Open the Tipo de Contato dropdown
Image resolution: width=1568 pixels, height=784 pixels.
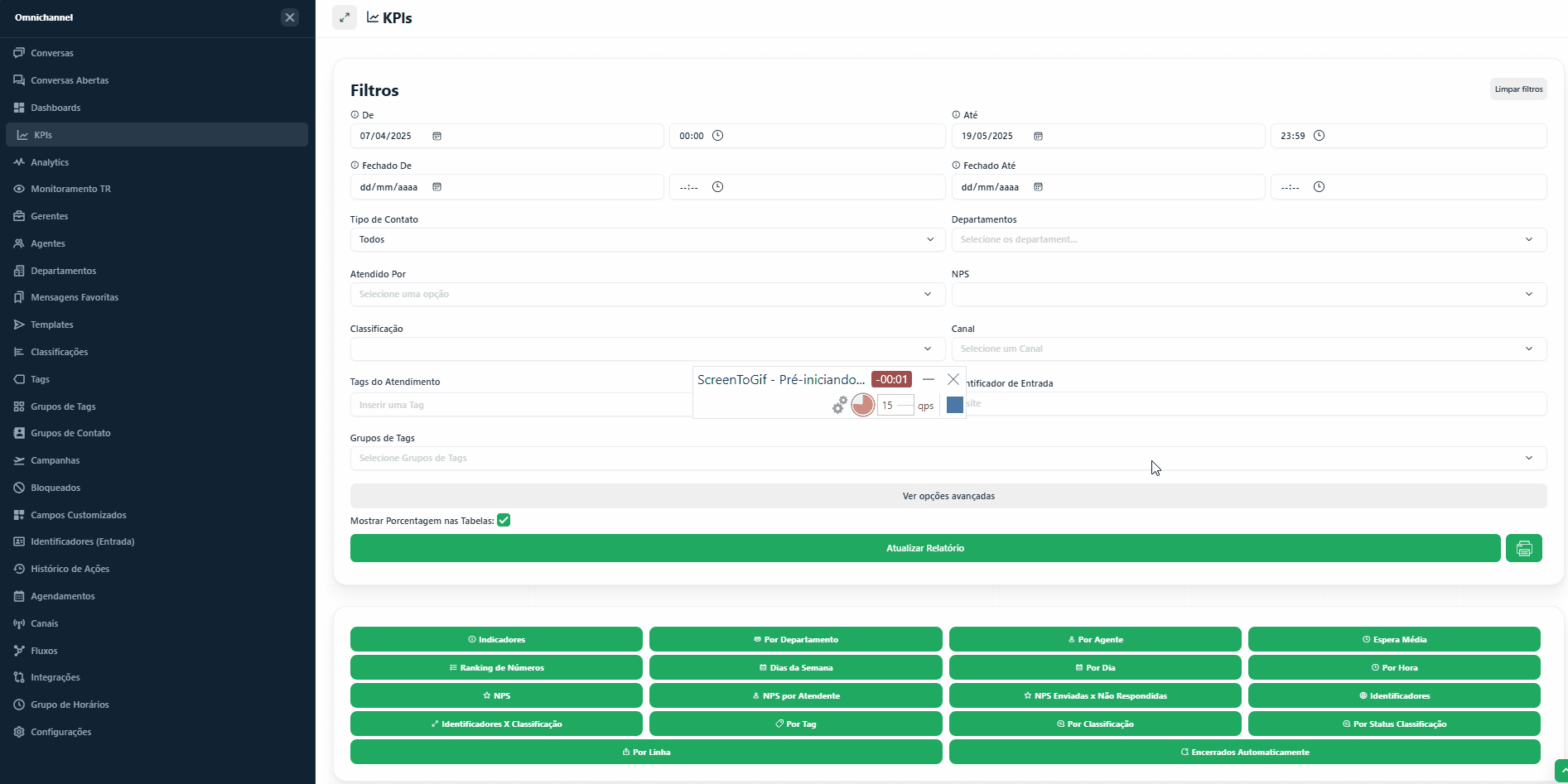(x=648, y=239)
